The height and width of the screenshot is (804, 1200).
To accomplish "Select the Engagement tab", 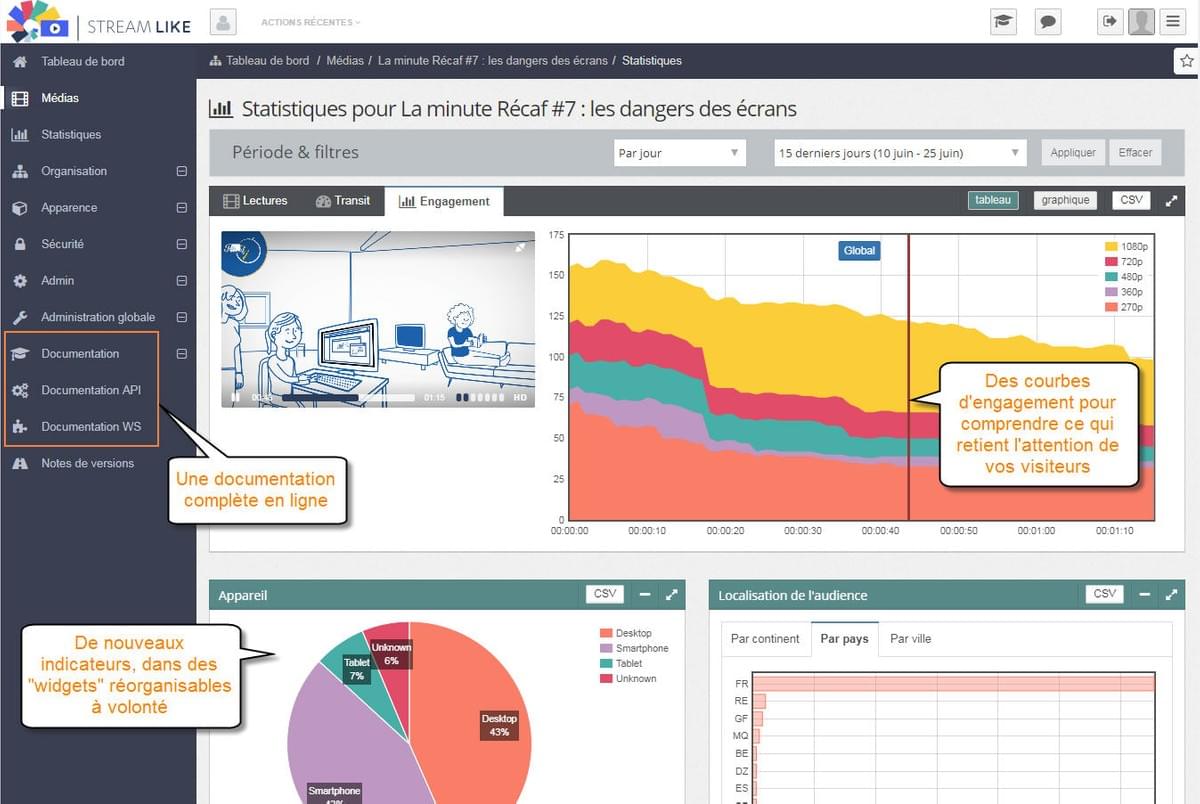I will tap(444, 201).
